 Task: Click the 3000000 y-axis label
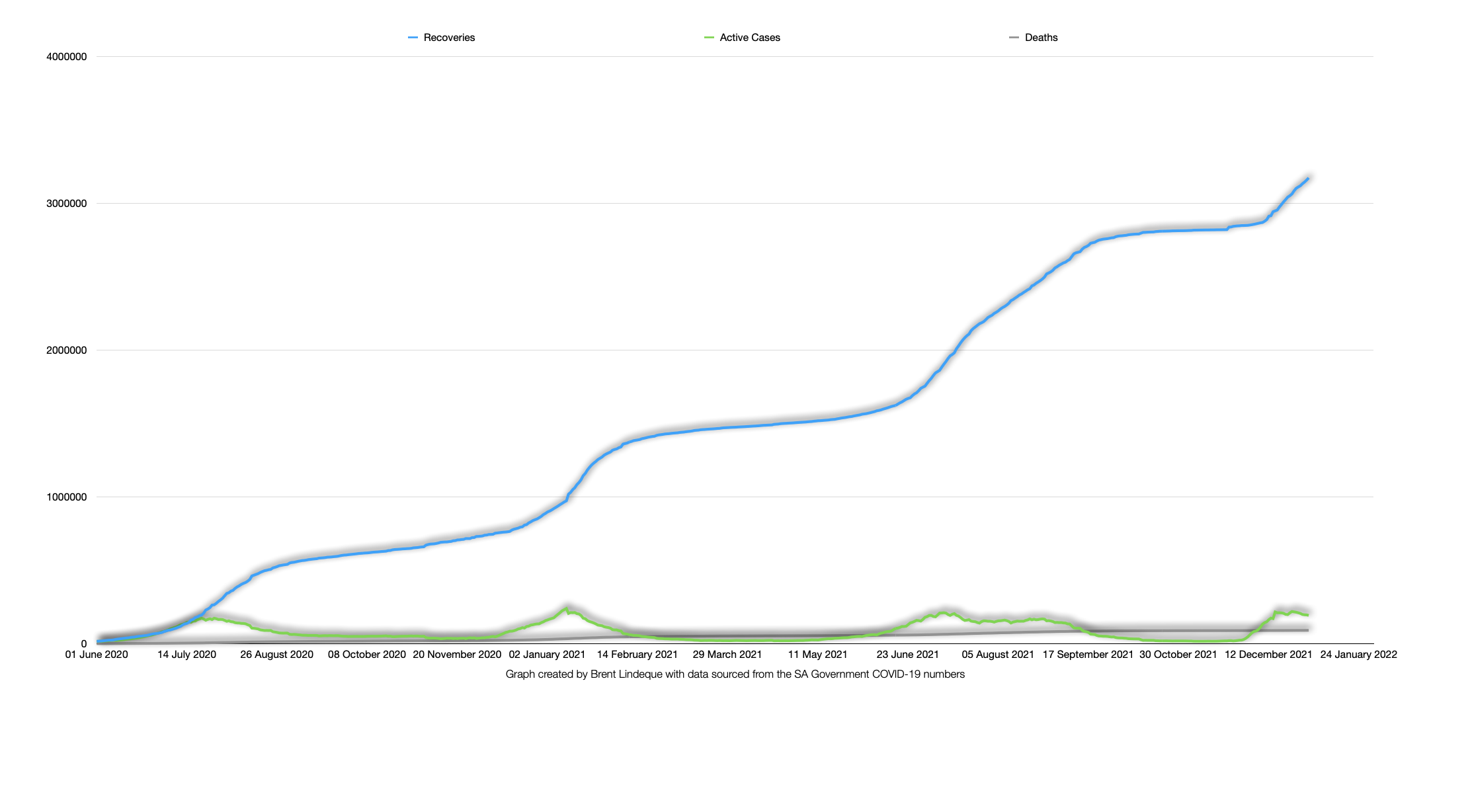[66, 204]
